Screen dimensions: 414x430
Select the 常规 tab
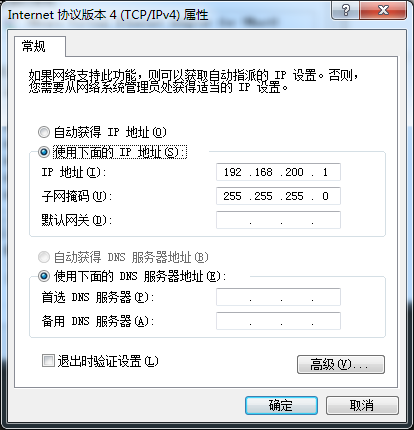[x=33, y=46]
